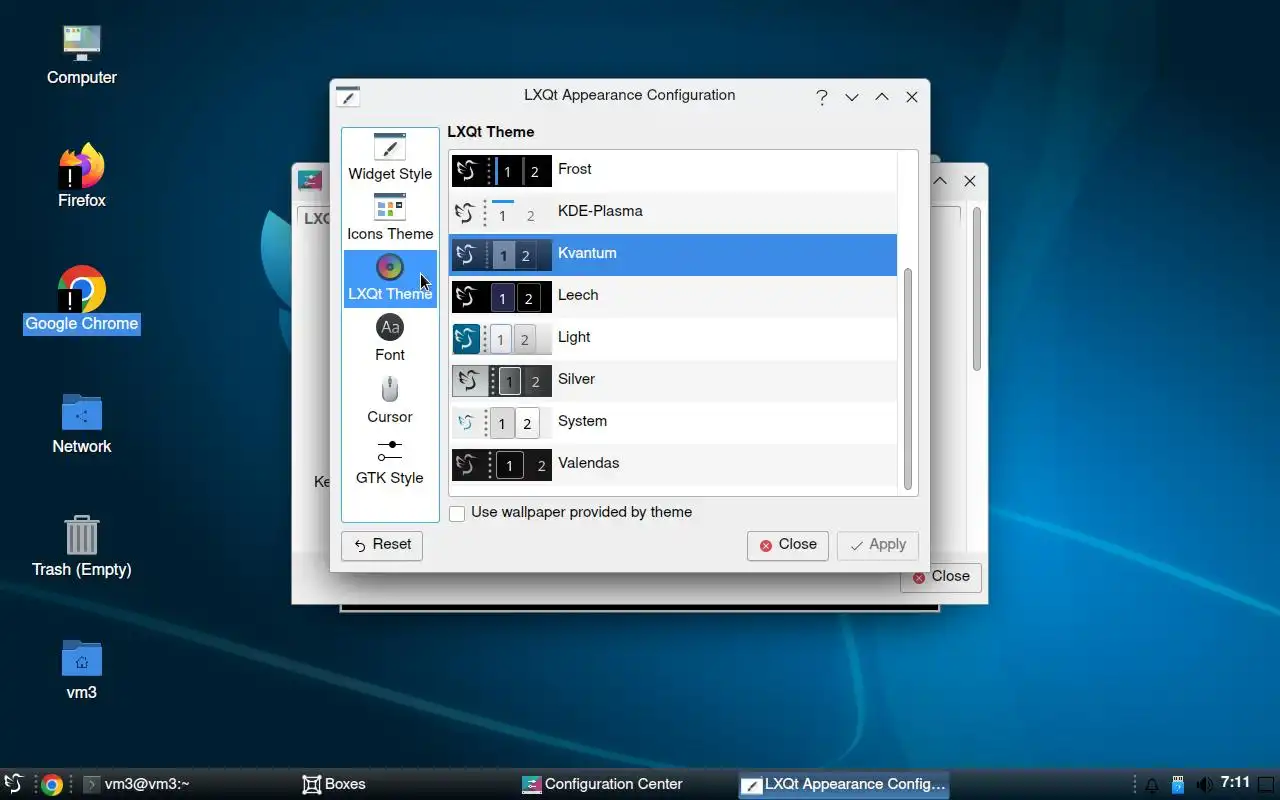Select the Network desktop folder

[x=82, y=423]
